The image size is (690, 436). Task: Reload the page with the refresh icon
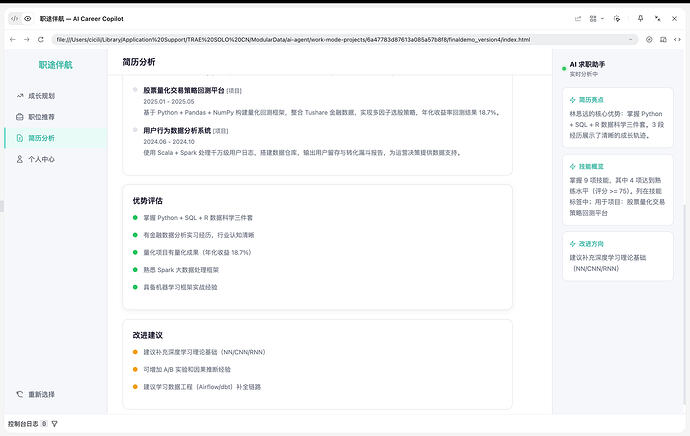pos(41,40)
